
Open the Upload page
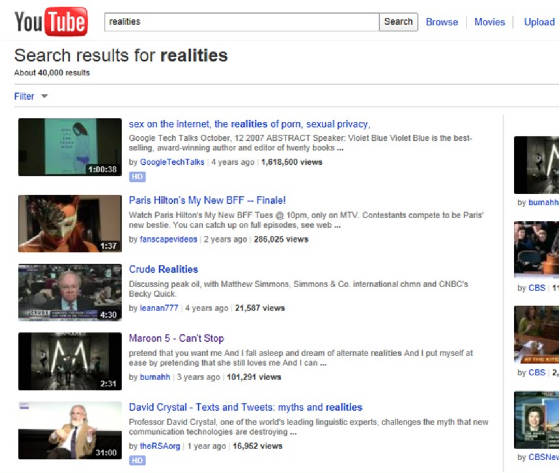pos(539,22)
